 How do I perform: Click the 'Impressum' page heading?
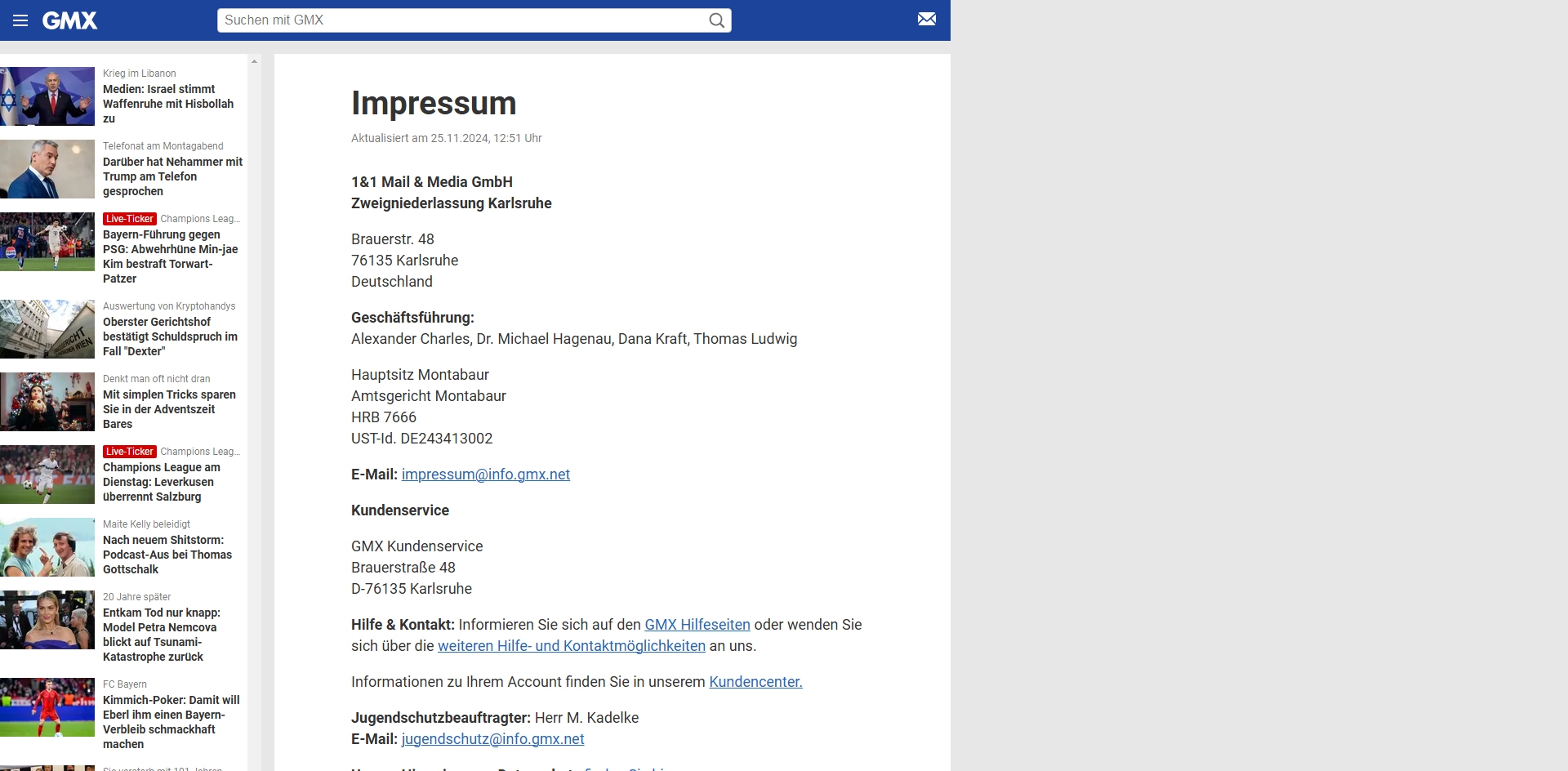(434, 103)
